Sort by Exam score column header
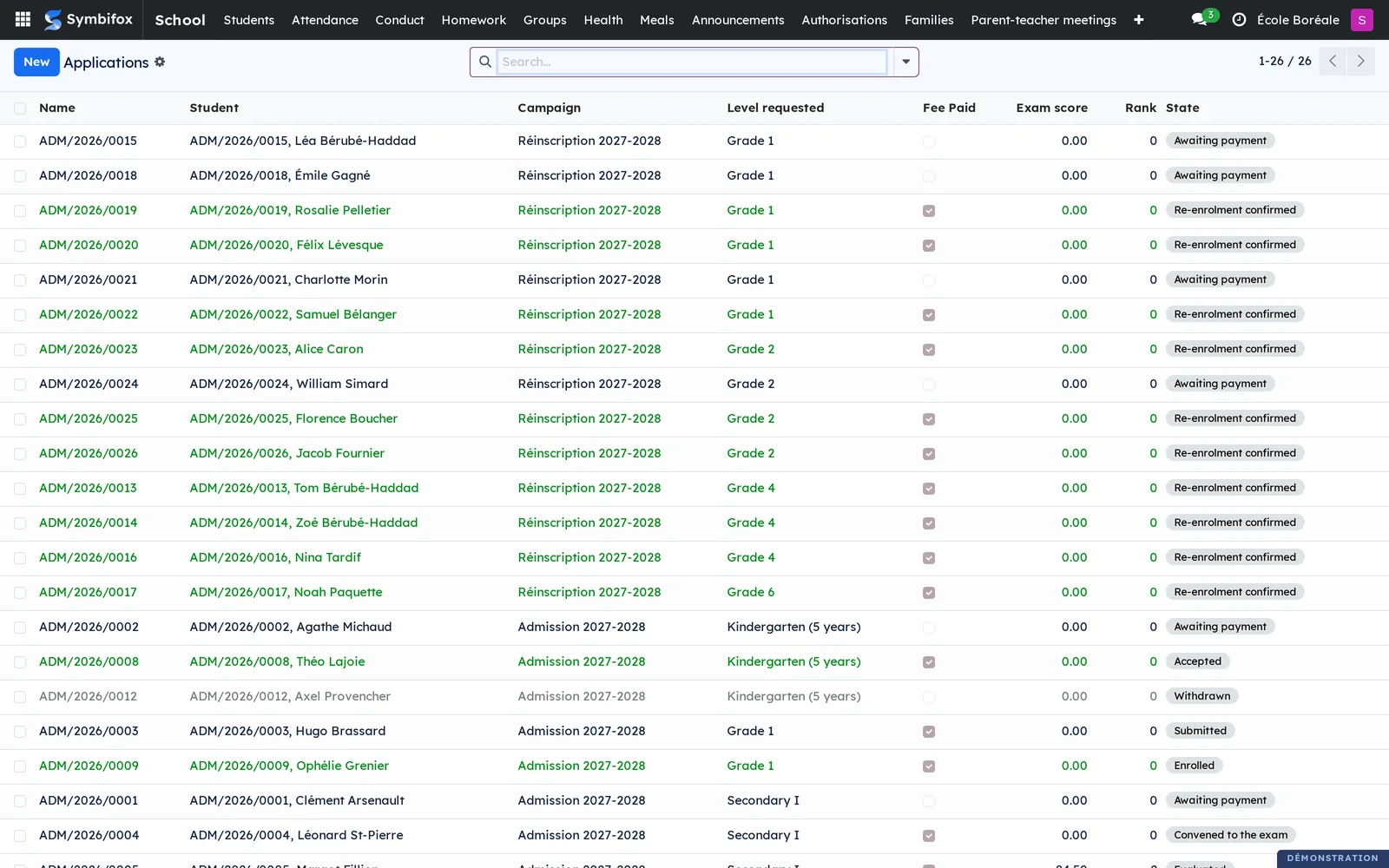Screen dimensions: 1389x868 [1051, 108]
